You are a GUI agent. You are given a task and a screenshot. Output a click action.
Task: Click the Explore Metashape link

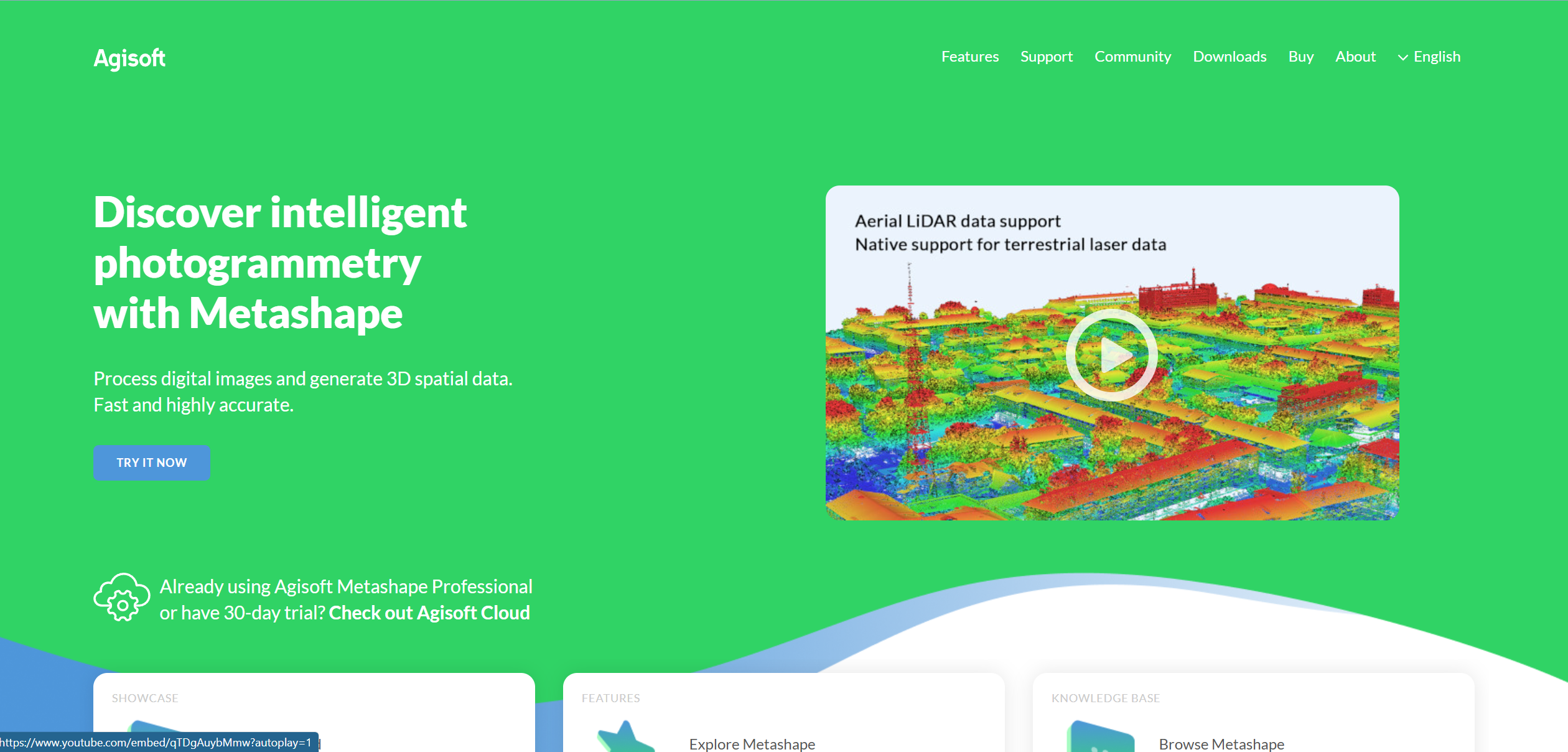click(752, 744)
